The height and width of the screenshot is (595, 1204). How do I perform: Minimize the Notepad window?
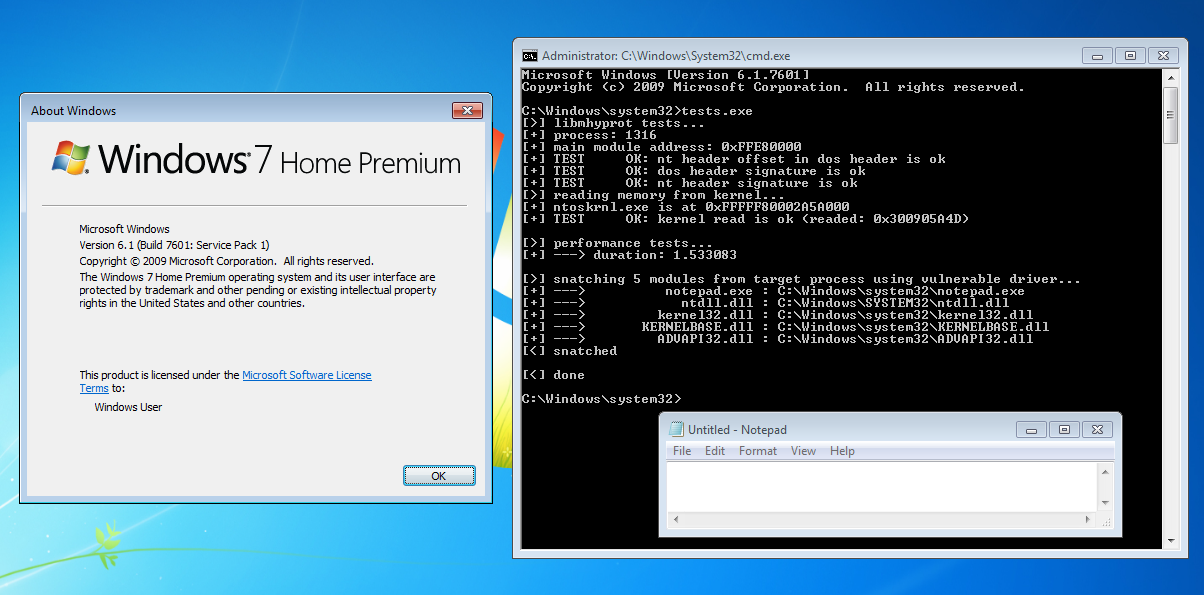click(1032, 429)
